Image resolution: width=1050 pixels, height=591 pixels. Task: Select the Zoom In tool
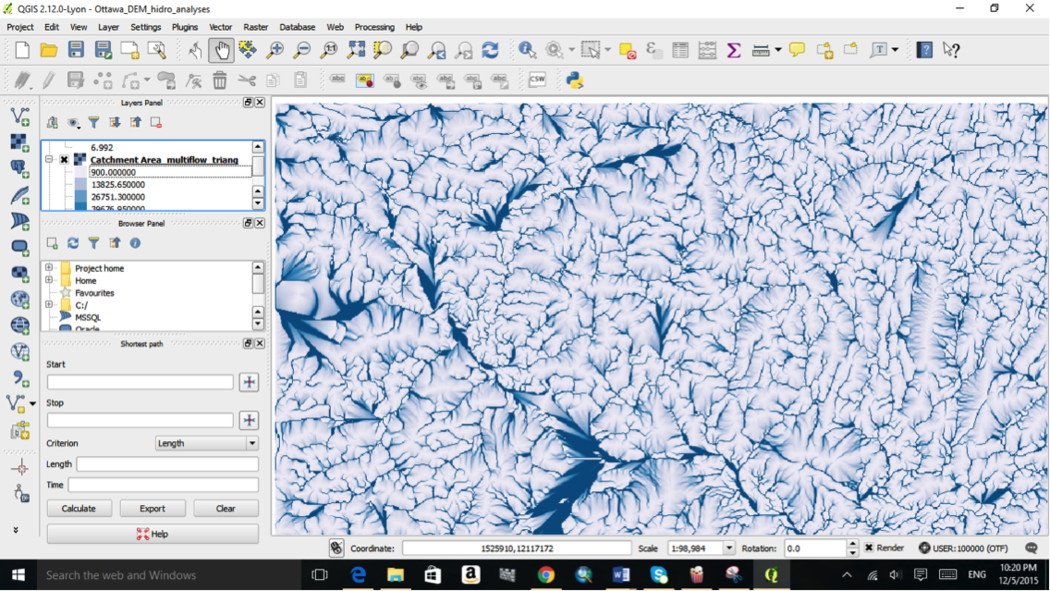tap(273, 49)
